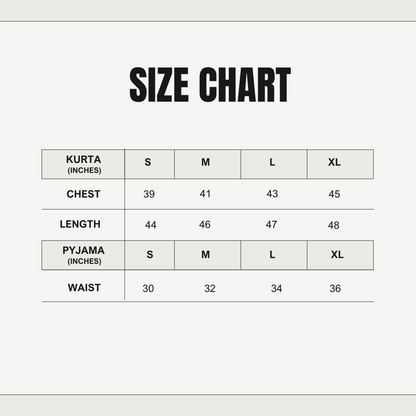Click chest value 45 for size XL
Viewport: 416px width, 416px height.
[x=334, y=194]
